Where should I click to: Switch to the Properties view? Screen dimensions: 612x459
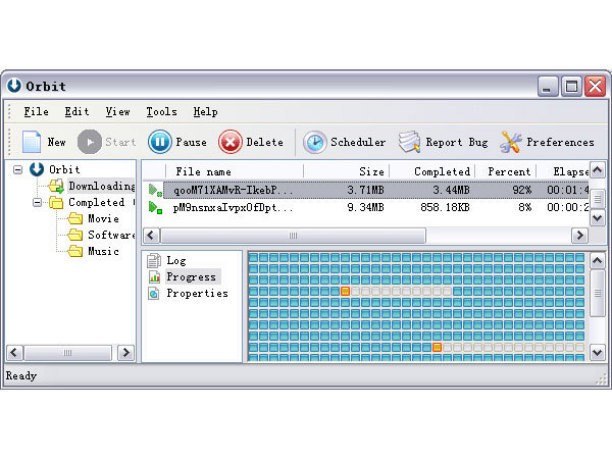pos(197,293)
